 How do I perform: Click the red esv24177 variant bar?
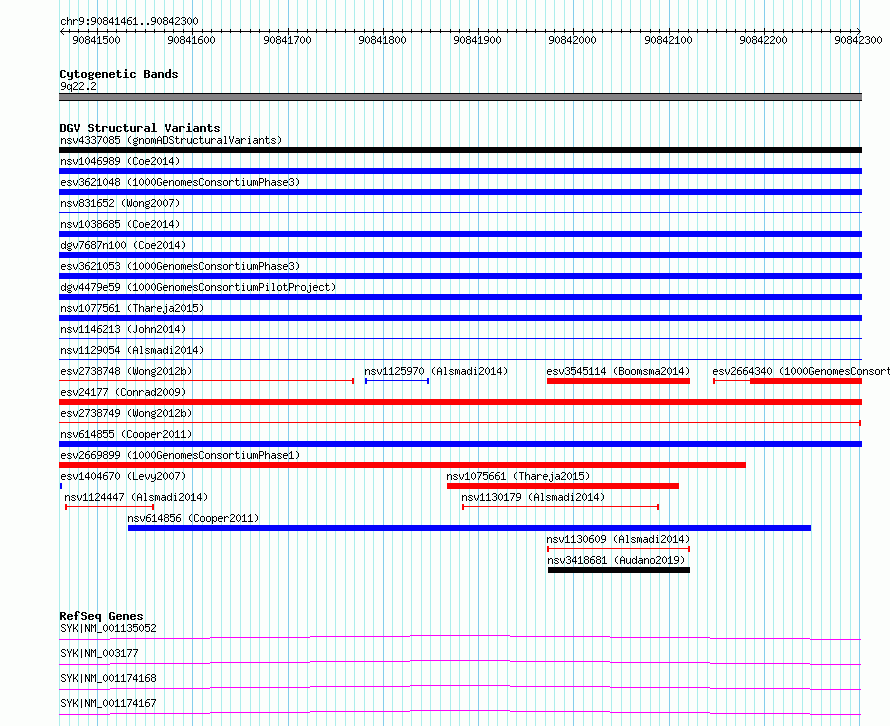(x=460, y=402)
